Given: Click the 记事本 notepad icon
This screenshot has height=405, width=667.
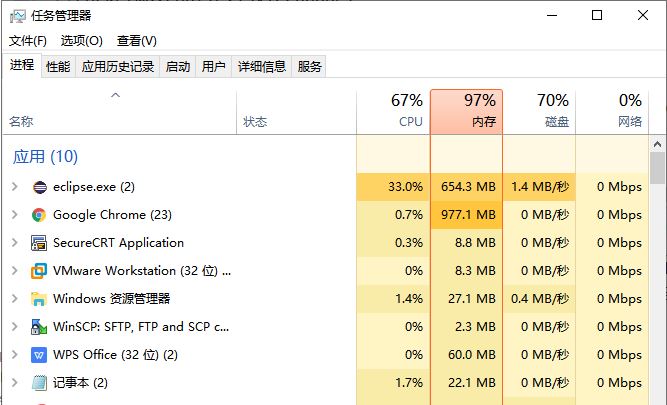Looking at the screenshot, I should [39, 383].
